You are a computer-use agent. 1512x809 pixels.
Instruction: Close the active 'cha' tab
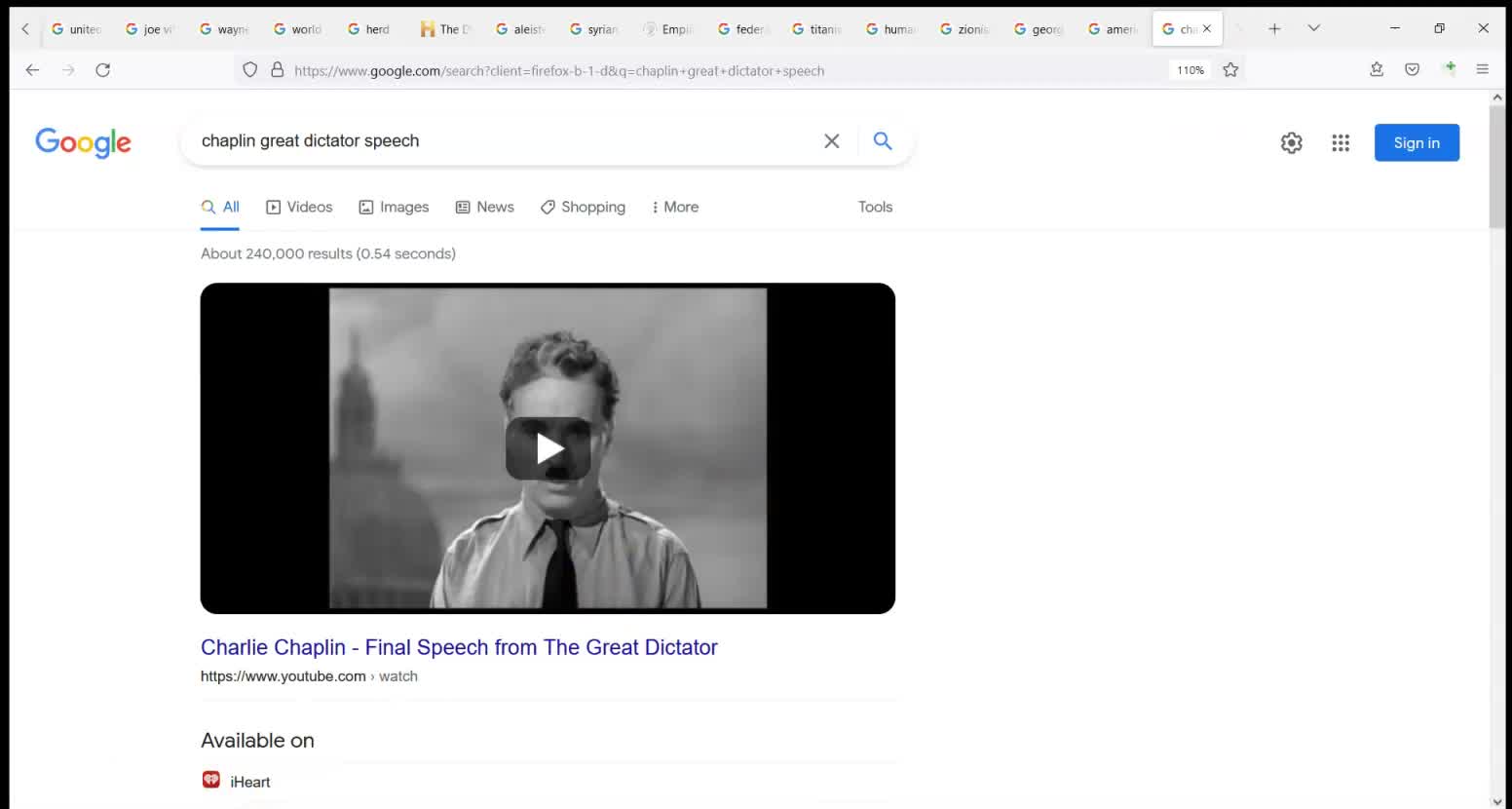tap(1206, 28)
